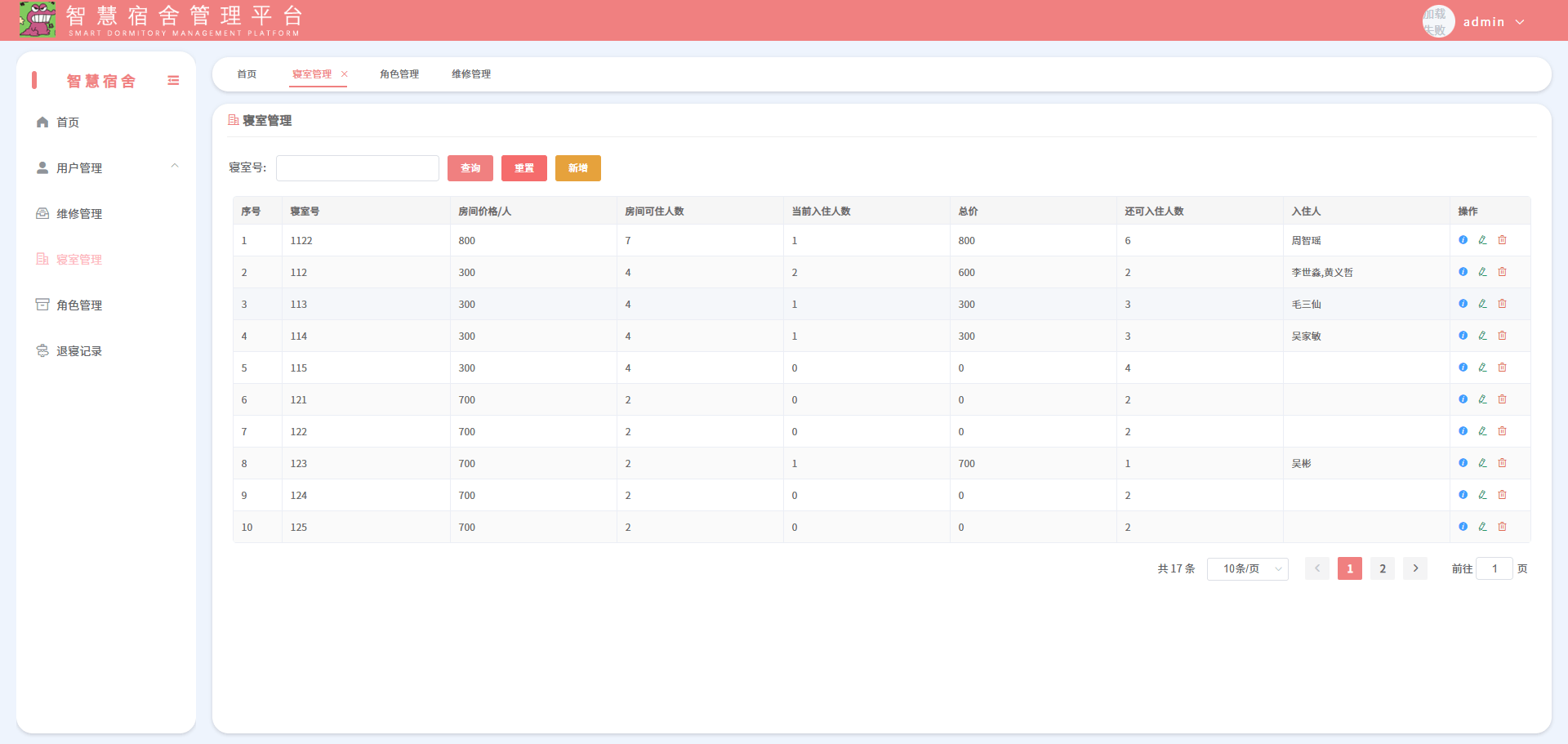
Task: Click the admin avatar image
Action: click(1437, 21)
